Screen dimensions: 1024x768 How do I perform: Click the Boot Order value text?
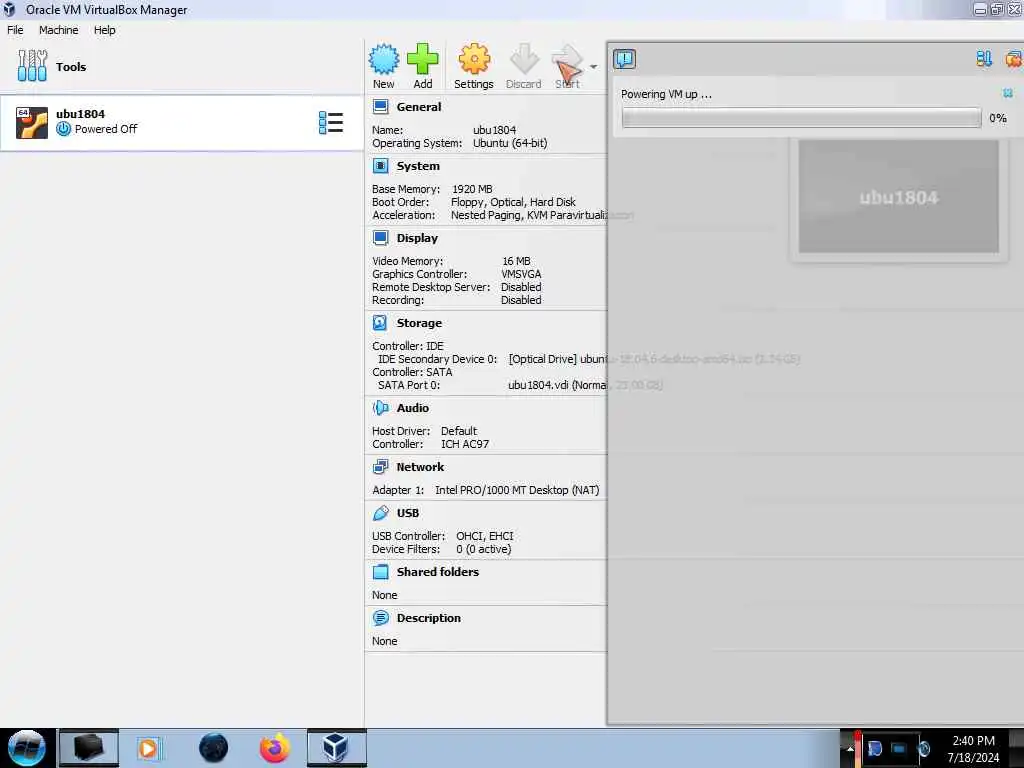click(513, 202)
